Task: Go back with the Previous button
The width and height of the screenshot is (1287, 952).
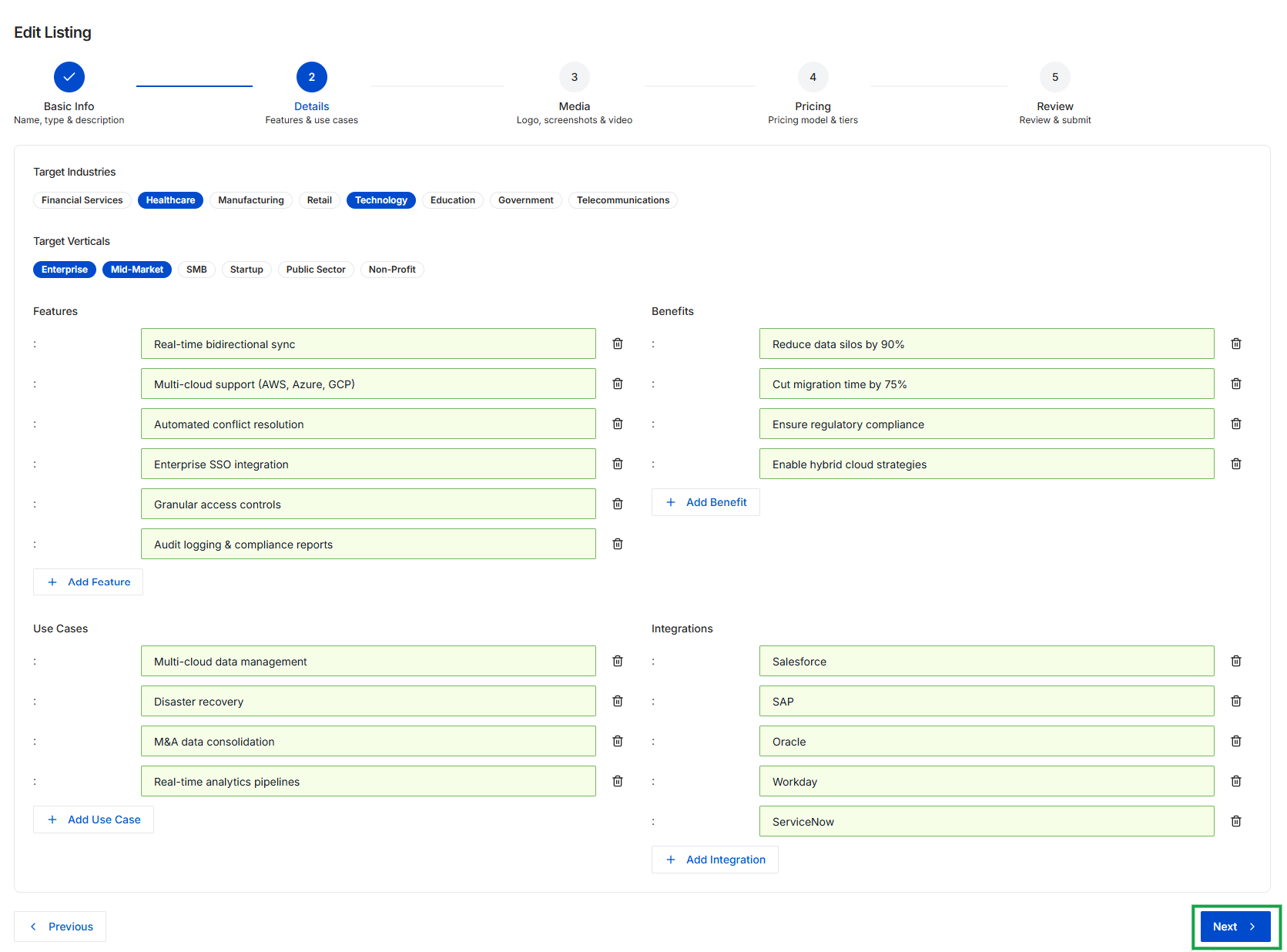Action: [x=60, y=927]
